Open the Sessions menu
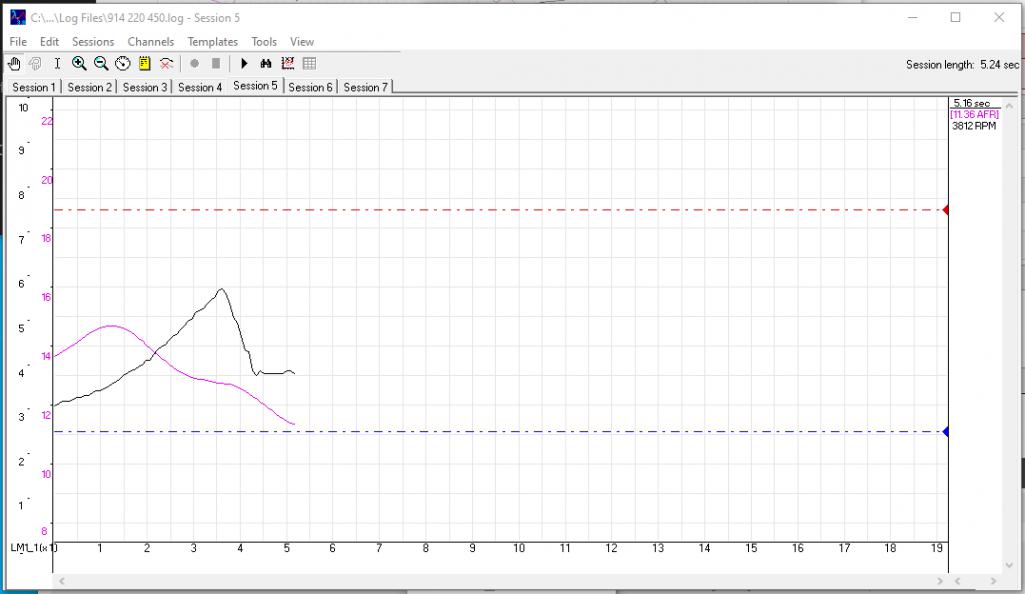The width and height of the screenshot is (1025, 594). pyautogui.click(x=93, y=41)
